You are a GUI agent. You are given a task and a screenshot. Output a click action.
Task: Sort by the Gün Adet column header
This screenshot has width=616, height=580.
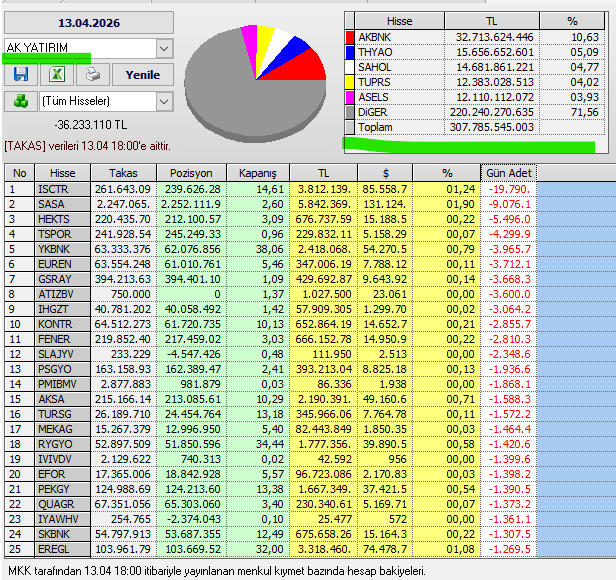(x=509, y=173)
